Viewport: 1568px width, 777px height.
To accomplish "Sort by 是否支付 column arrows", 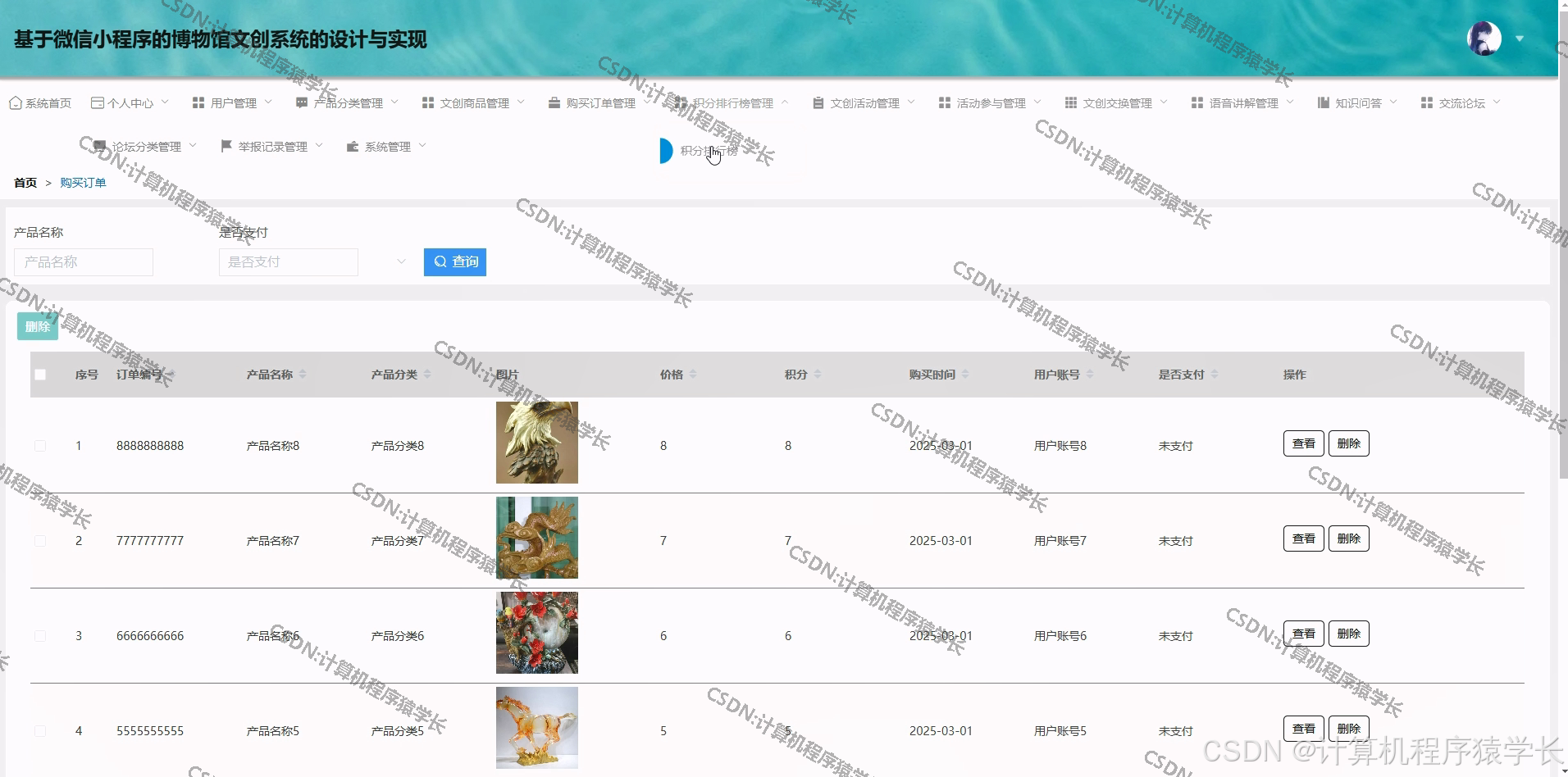I will (x=1215, y=375).
